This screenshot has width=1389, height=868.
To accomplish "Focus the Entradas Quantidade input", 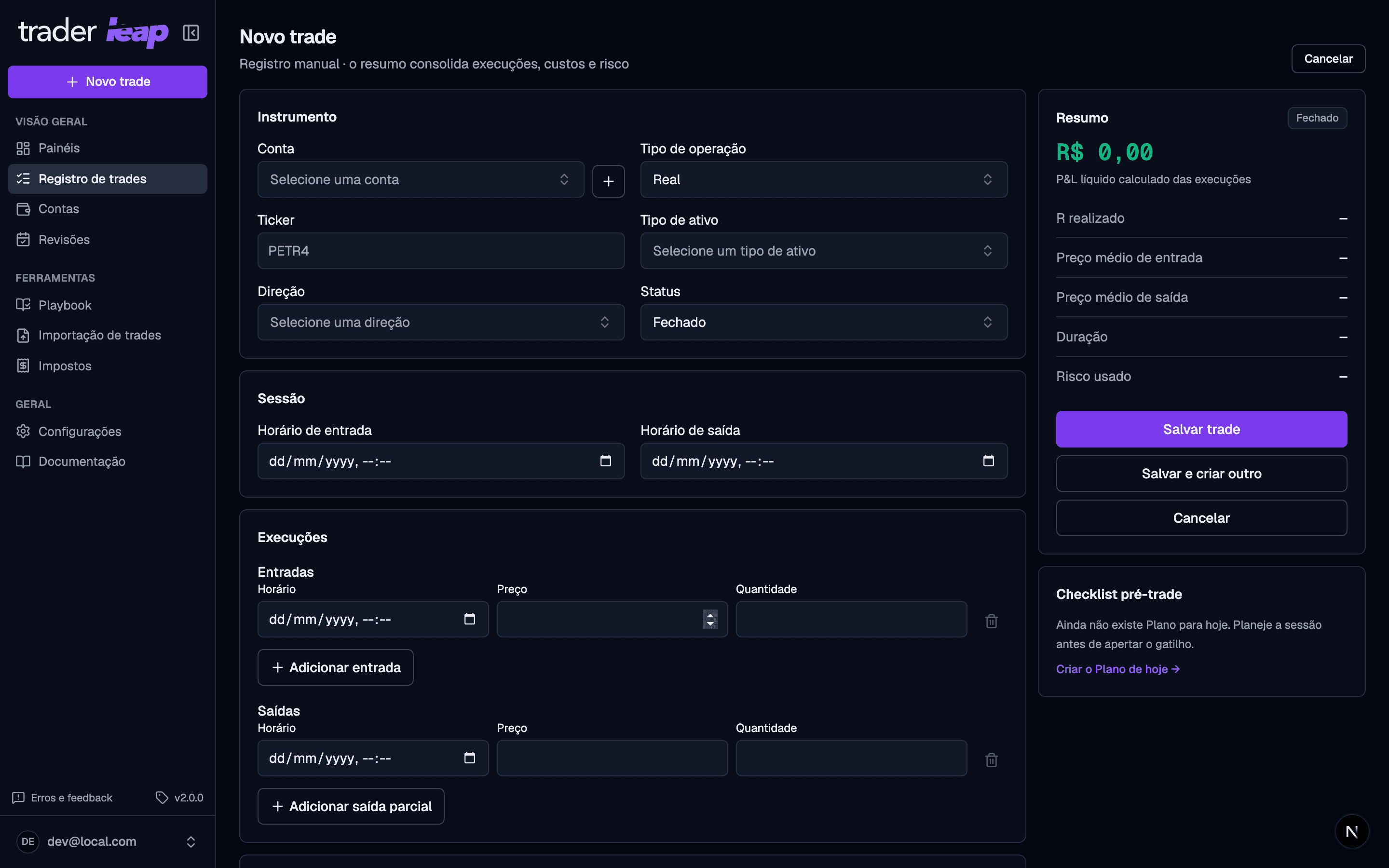I will pos(851,619).
